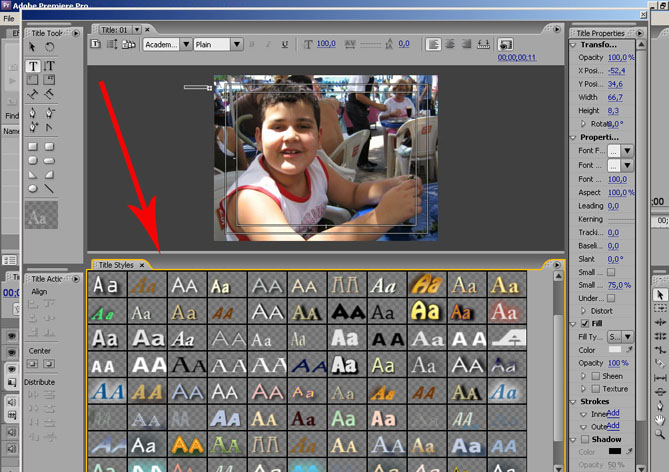Select the Zoom magnifier tool
Image resolution: width=669 pixels, height=472 pixels.
(660, 435)
